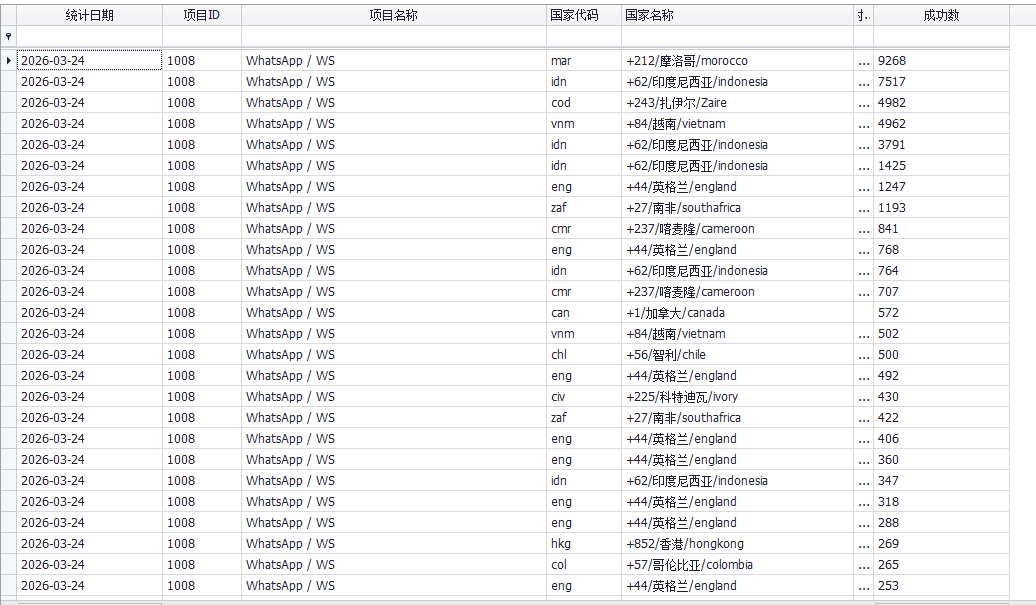Click the ellipsis cell in the 9268 row
This screenshot has height=605, width=1036.
(x=864, y=60)
